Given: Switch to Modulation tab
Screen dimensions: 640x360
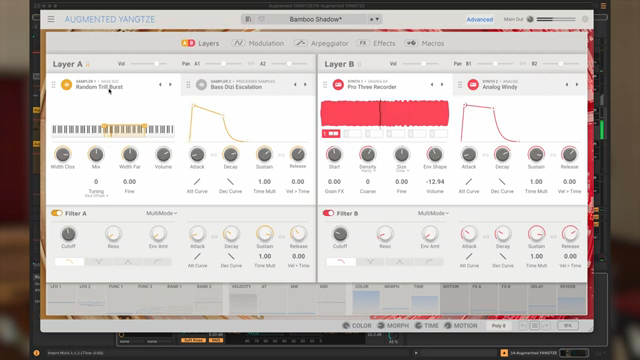Looking at the screenshot, I should (258, 43).
